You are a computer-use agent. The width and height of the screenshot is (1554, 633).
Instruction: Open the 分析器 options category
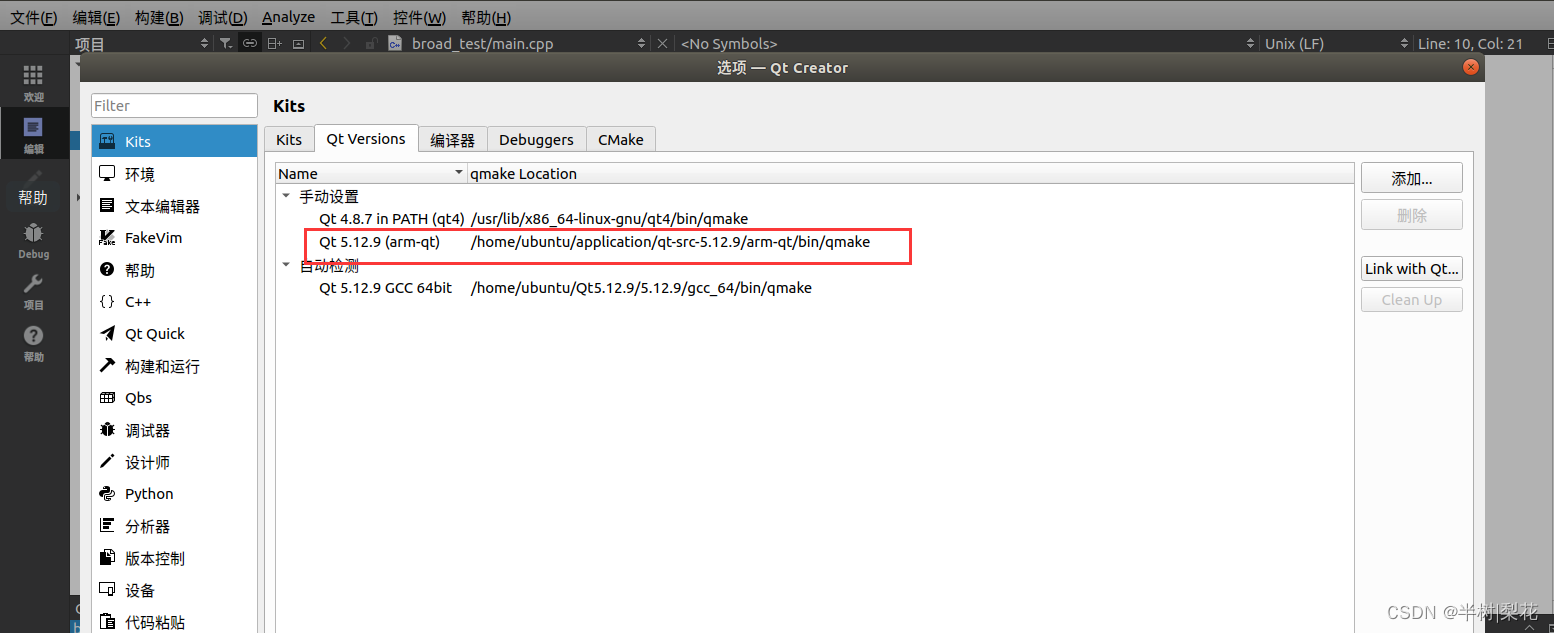[x=174, y=525]
